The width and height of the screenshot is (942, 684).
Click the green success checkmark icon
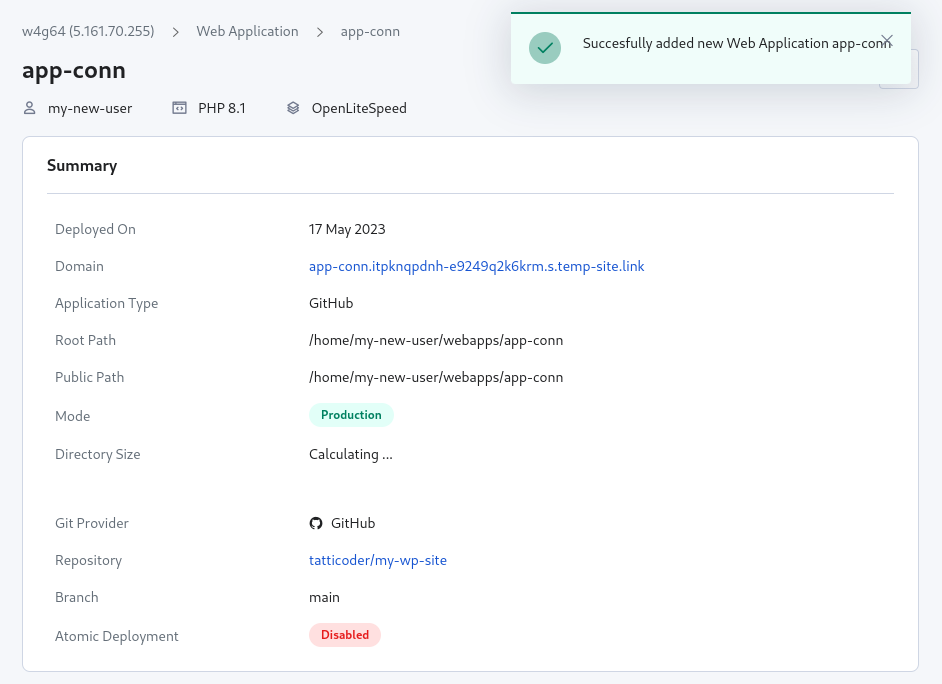pos(544,47)
